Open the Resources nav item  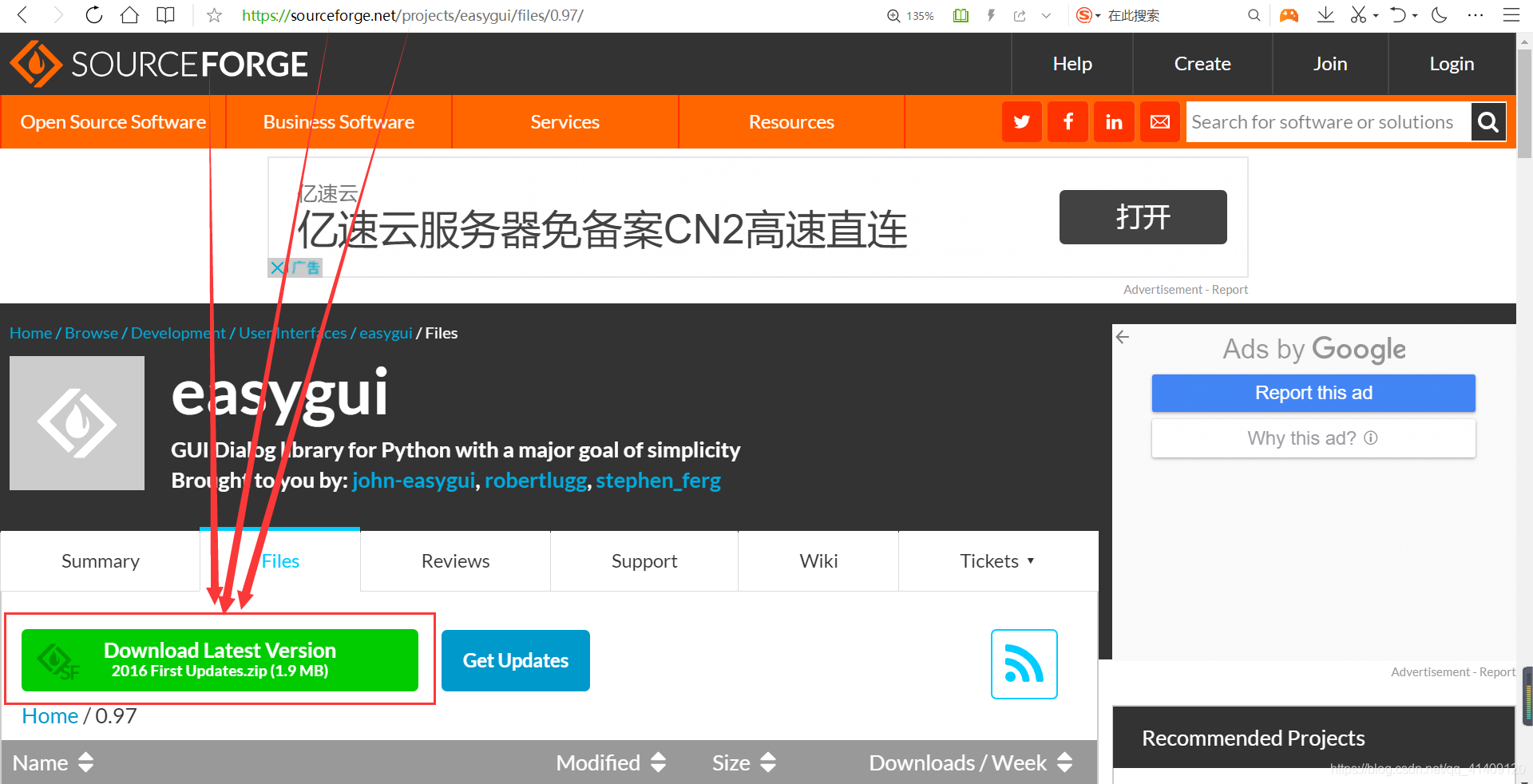791,122
